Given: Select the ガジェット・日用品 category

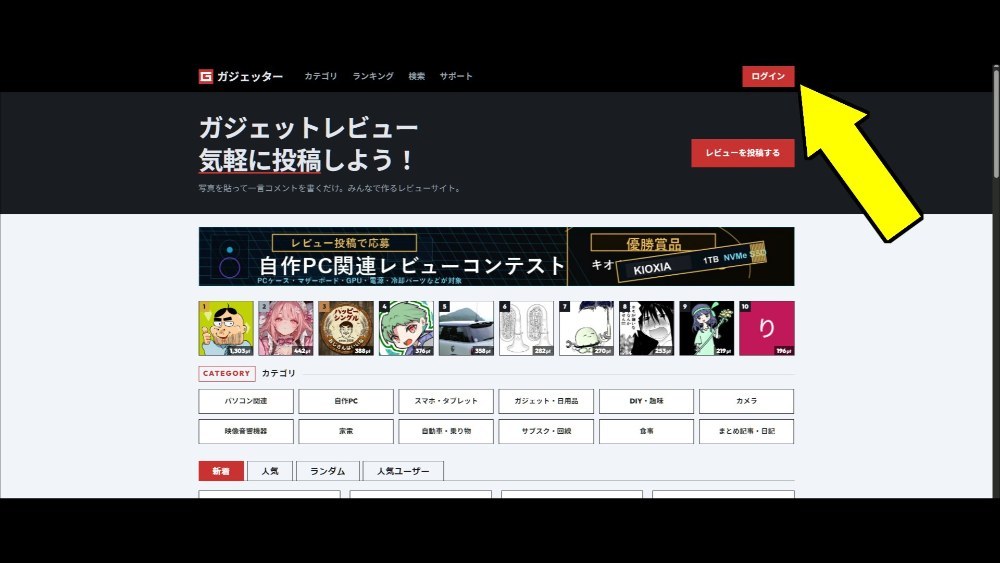Looking at the screenshot, I should [546, 401].
